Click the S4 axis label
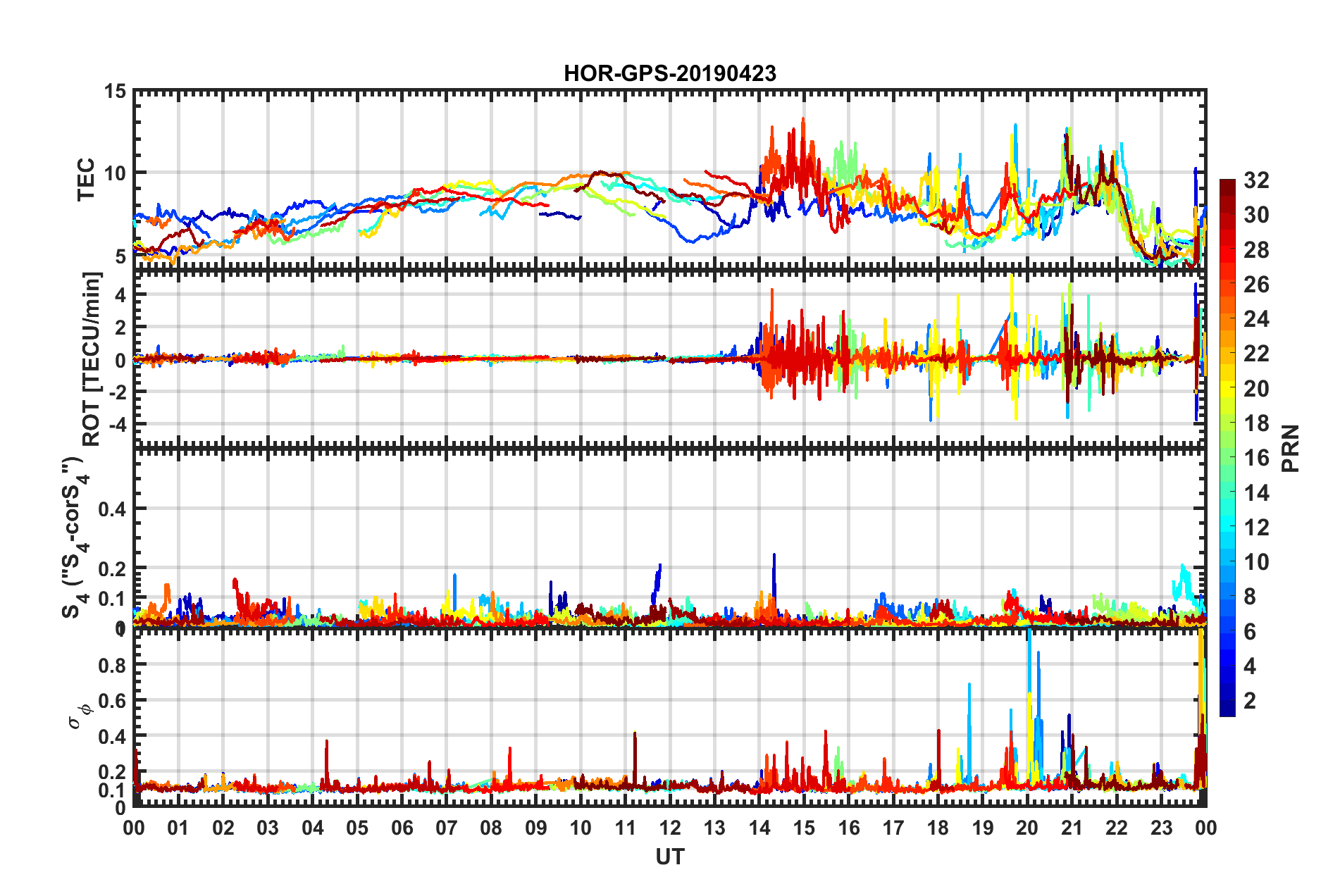The height and width of the screenshot is (896, 1340). [76, 537]
